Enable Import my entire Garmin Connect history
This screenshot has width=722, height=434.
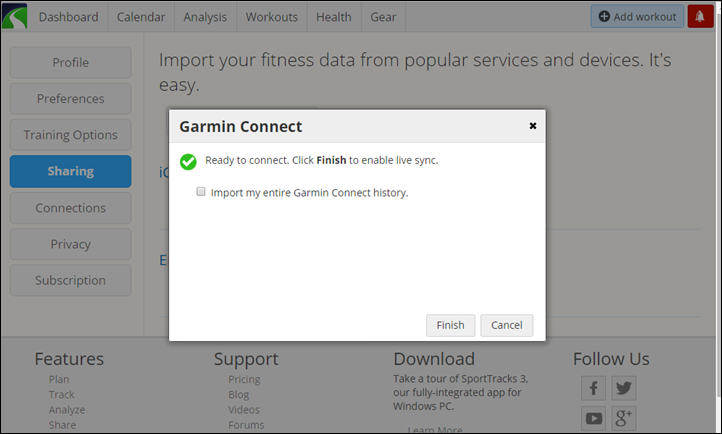pyautogui.click(x=201, y=191)
